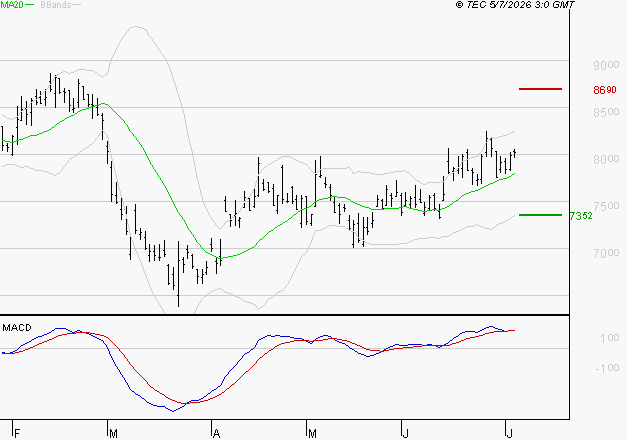Click the 7500 price axis label
Image resolution: width=627 pixels, height=440 pixels.
pyautogui.click(x=606, y=206)
